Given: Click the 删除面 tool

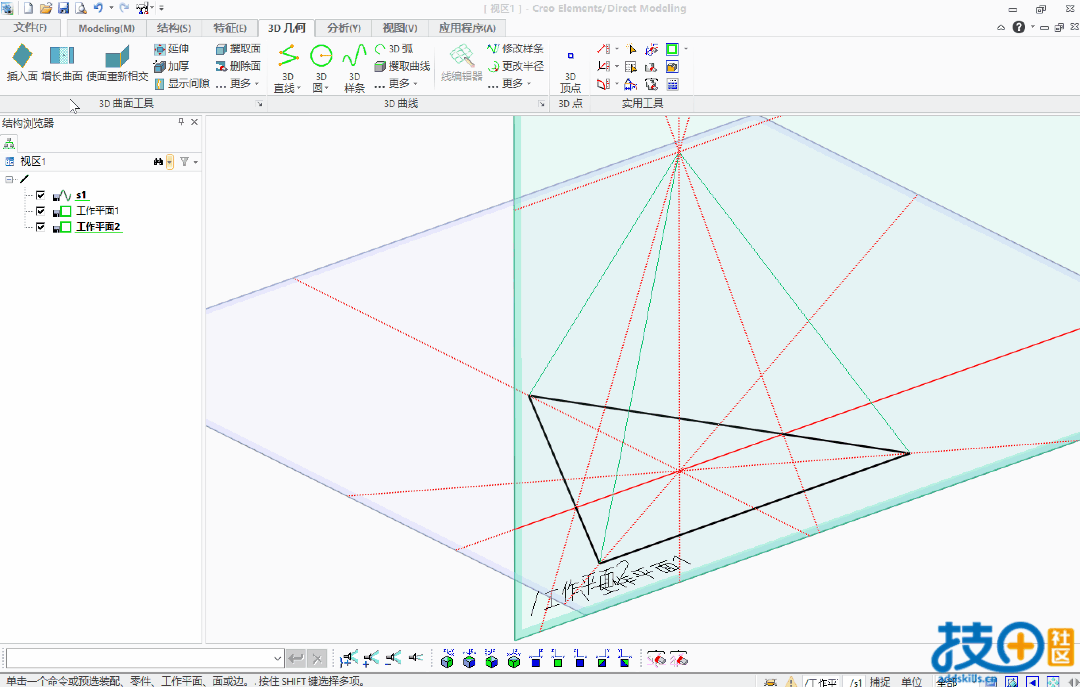Looking at the screenshot, I should coord(238,66).
